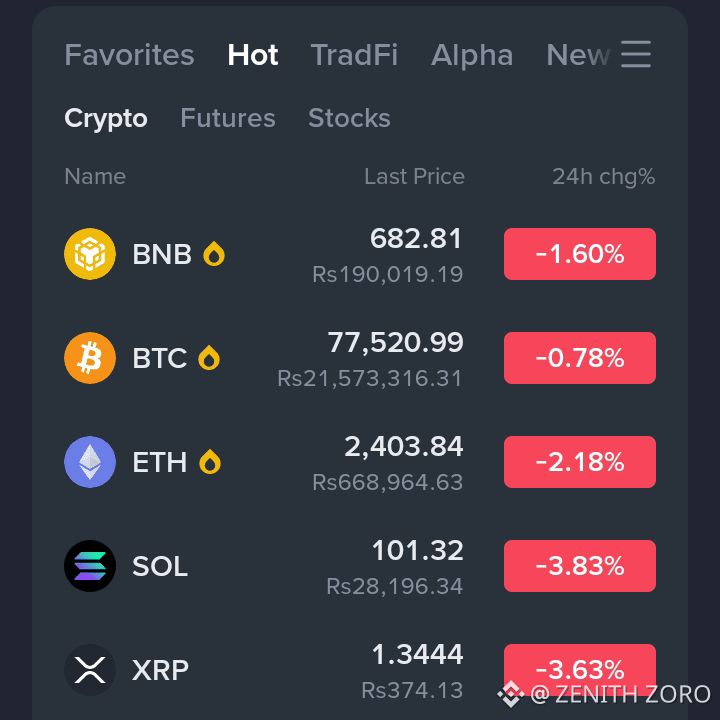The image size is (720, 720).
Task: Open the hamburger list menu icon
Action: click(x=636, y=54)
